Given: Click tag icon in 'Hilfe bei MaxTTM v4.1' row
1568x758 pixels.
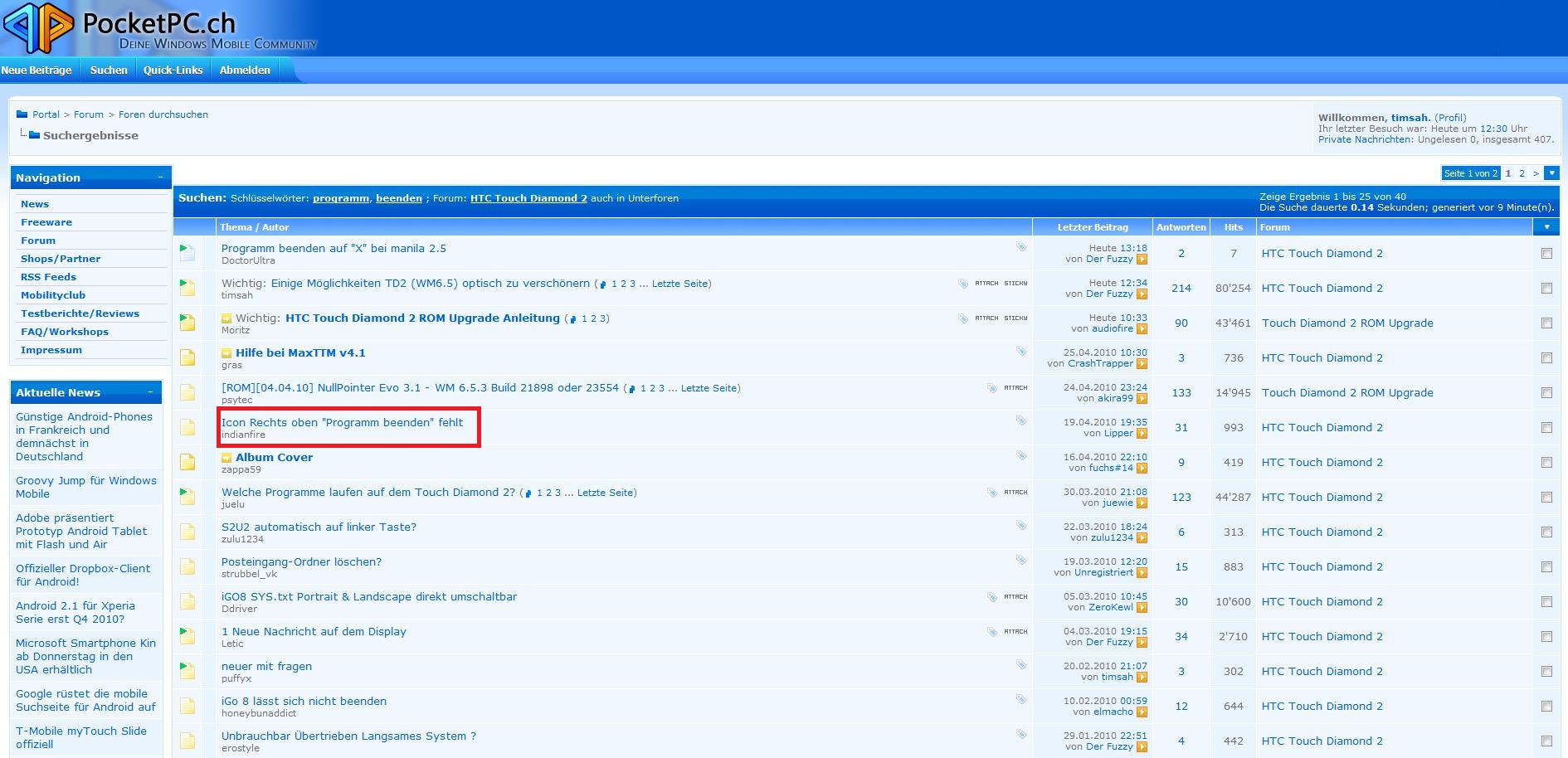Looking at the screenshot, I should click(1021, 352).
